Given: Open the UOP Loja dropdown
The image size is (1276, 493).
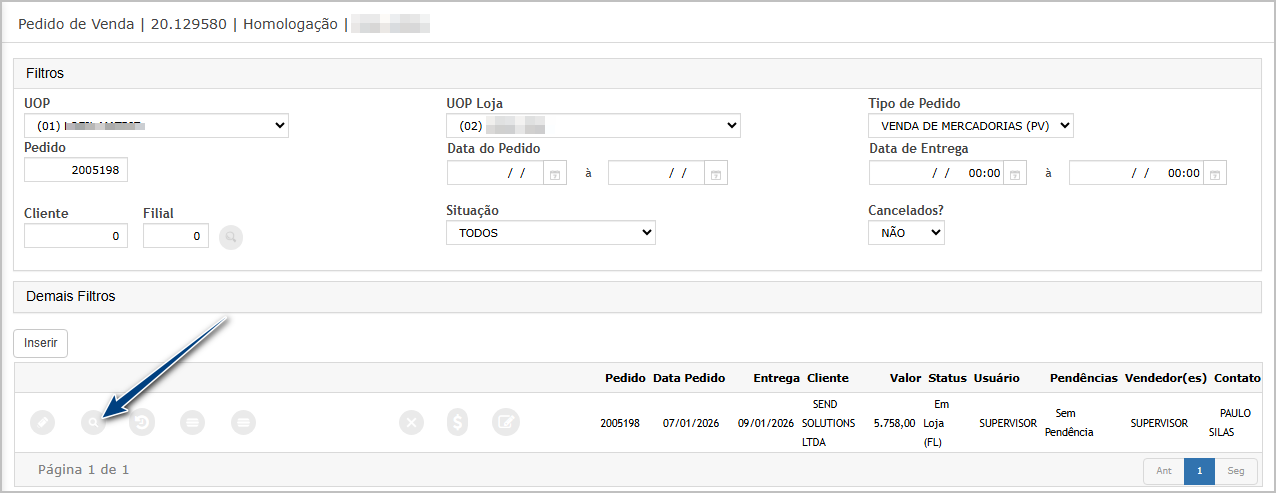Looking at the screenshot, I should click(593, 126).
